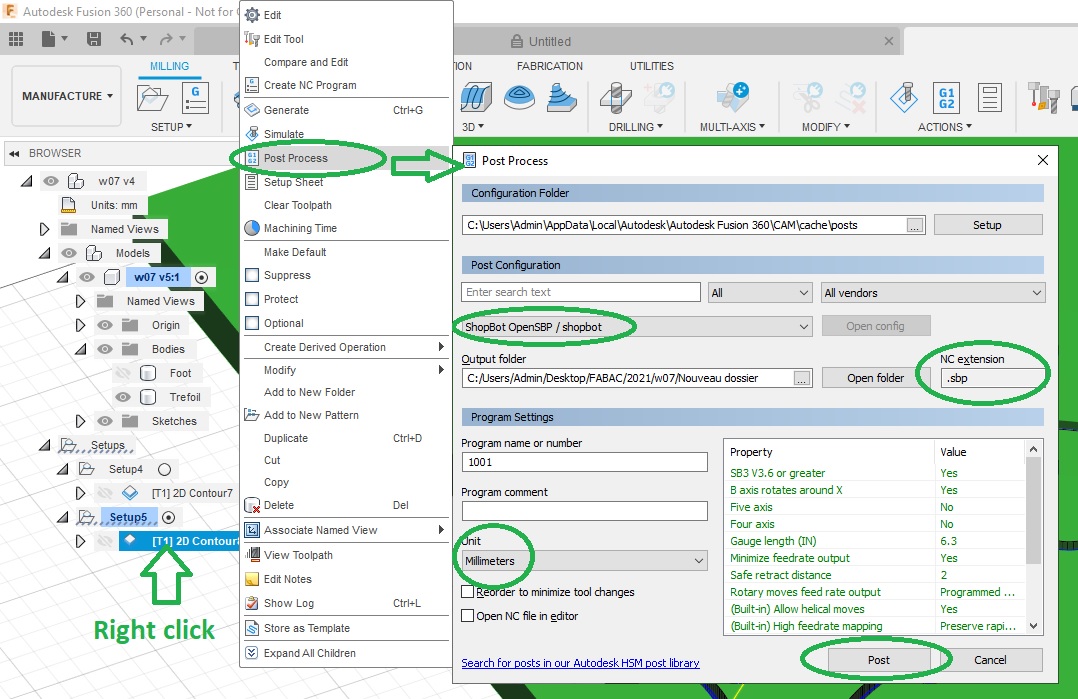The image size is (1078, 699).
Task: Check the Optional checkbox in context menu
Action: pyautogui.click(x=252, y=323)
